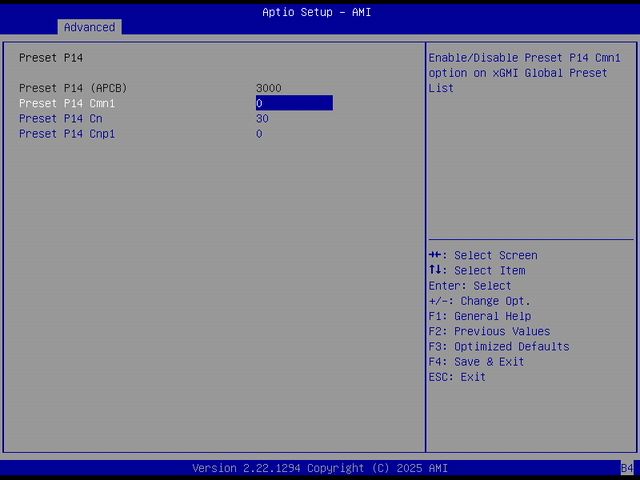Click the Preset P14 section heading
This screenshot has width=640, height=480.
(51, 58)
